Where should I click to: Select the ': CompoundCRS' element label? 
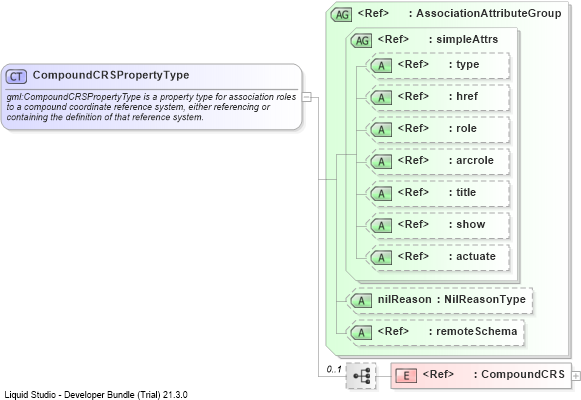coord(519,374)
